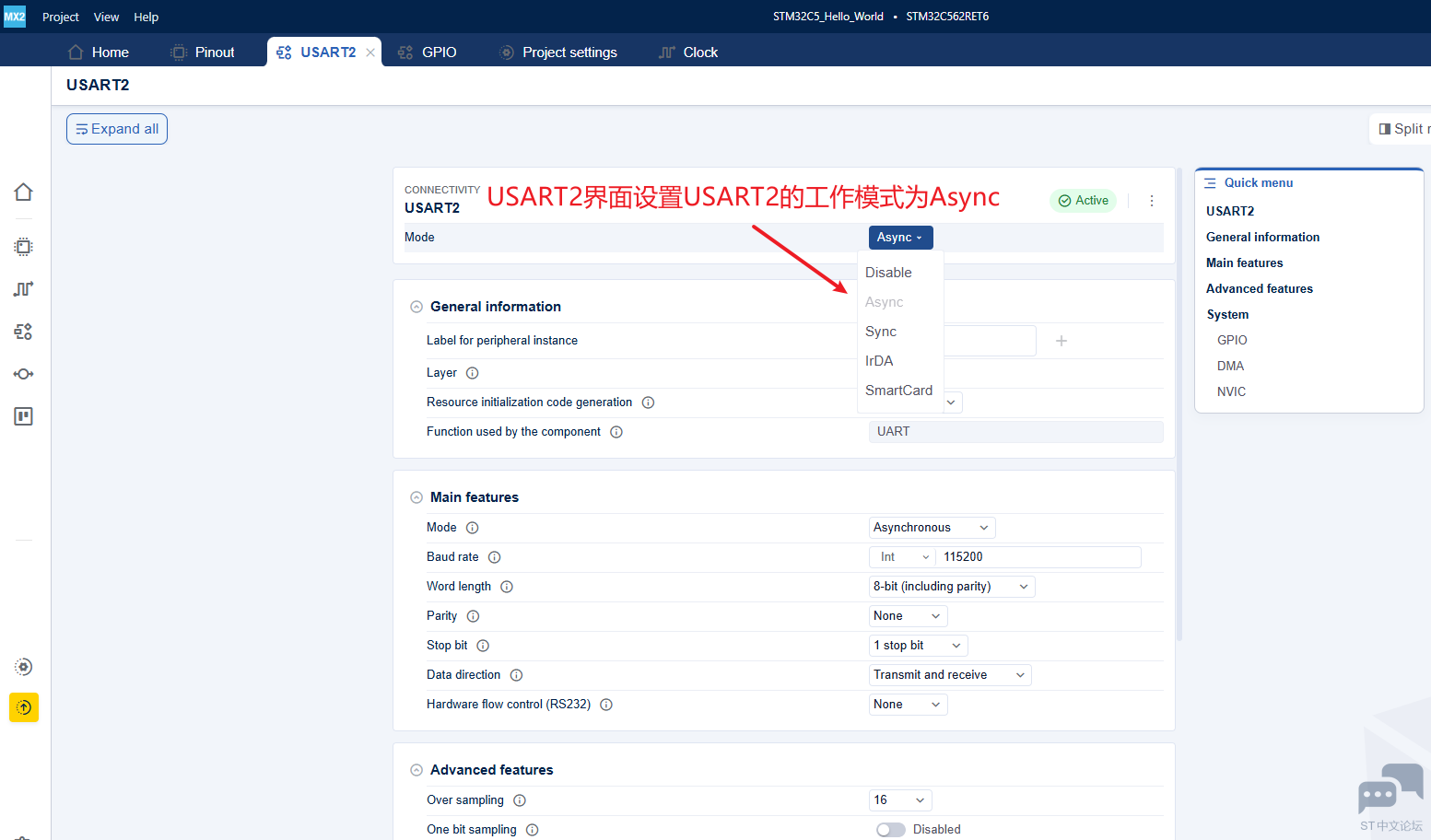Close the USART2 tab
1431x840 pixels.
tap(370, 52)
